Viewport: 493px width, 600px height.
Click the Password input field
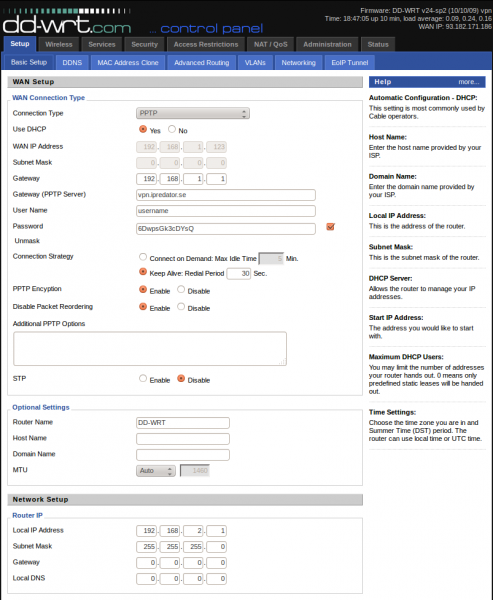226,228
